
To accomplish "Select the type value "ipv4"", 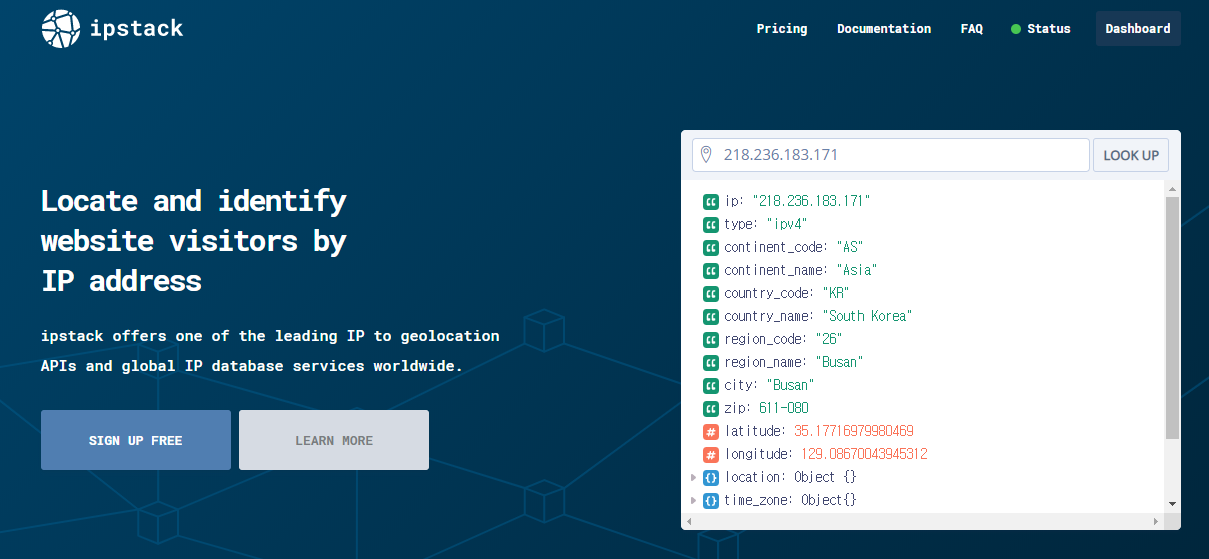I will click(786, 224).
